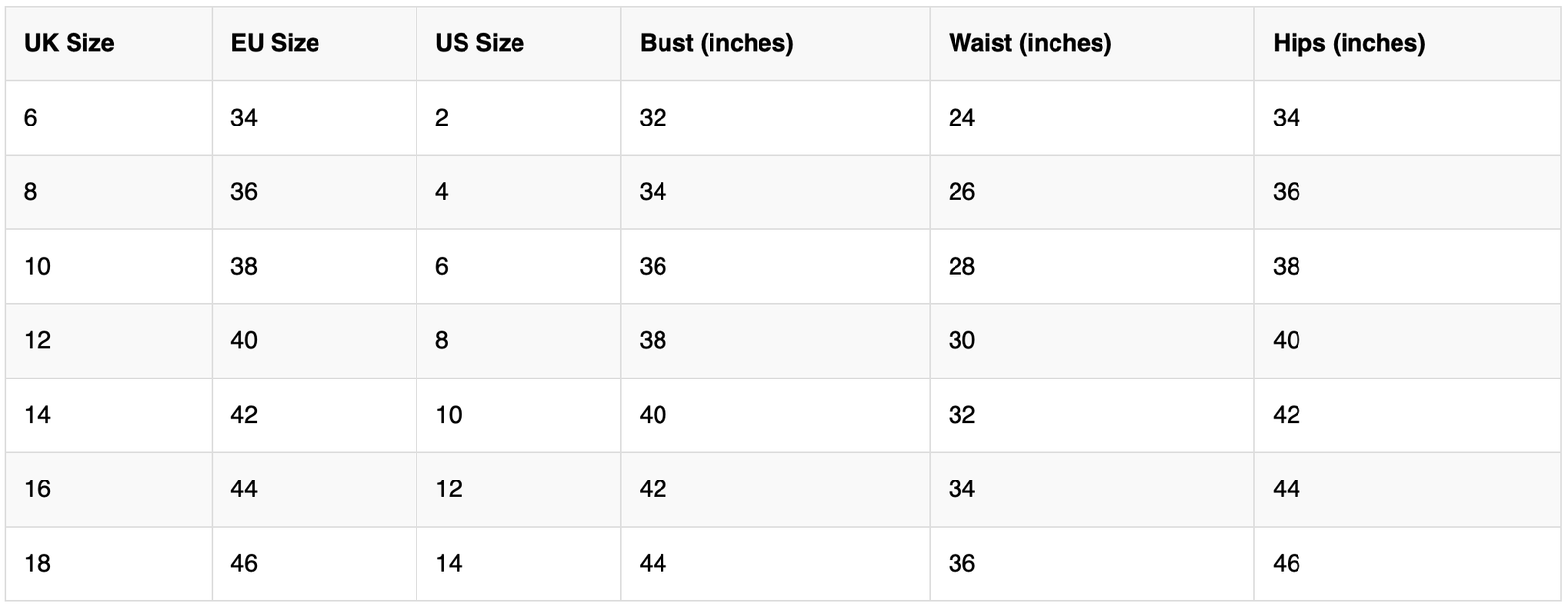Click EU size 44 cell
Viewport: 1568px width, 606px height.
pyautogui.click(x=244, y=488)
